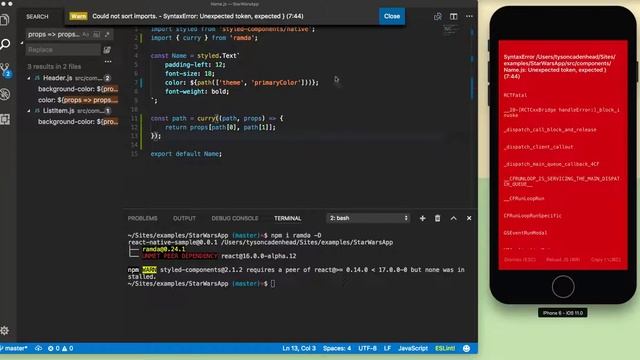Screen dimensions: 640x360
Task: Open the Source Control view with badge 2
Action: 6,70
